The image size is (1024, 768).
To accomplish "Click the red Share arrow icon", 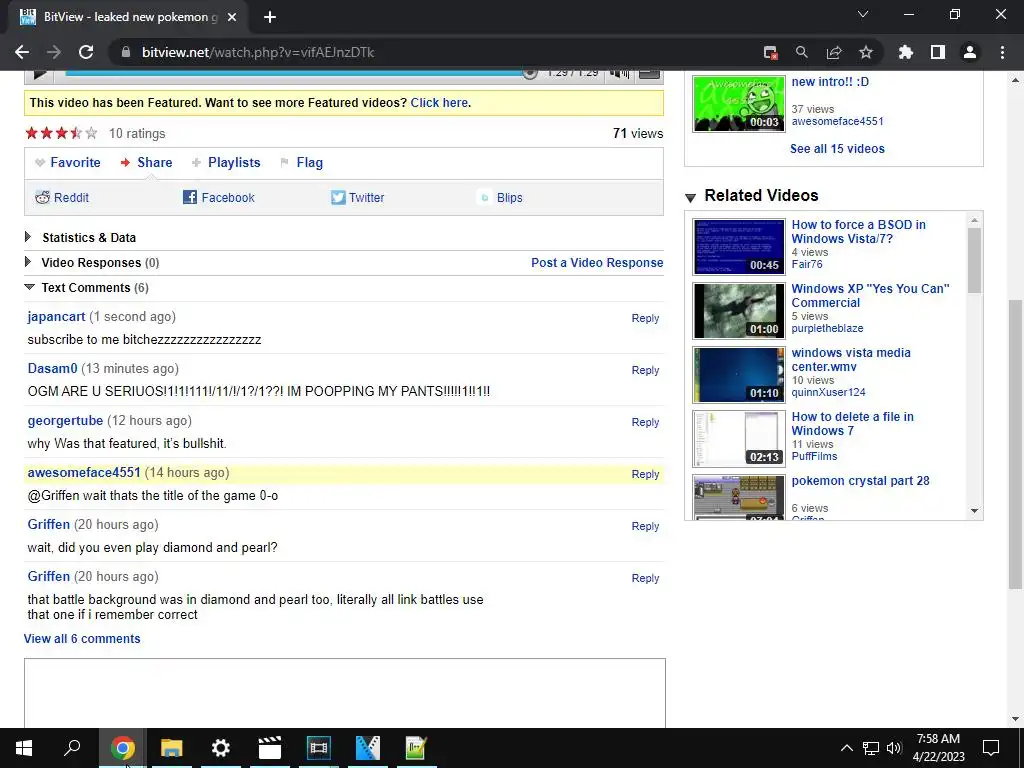I will 125,163.
